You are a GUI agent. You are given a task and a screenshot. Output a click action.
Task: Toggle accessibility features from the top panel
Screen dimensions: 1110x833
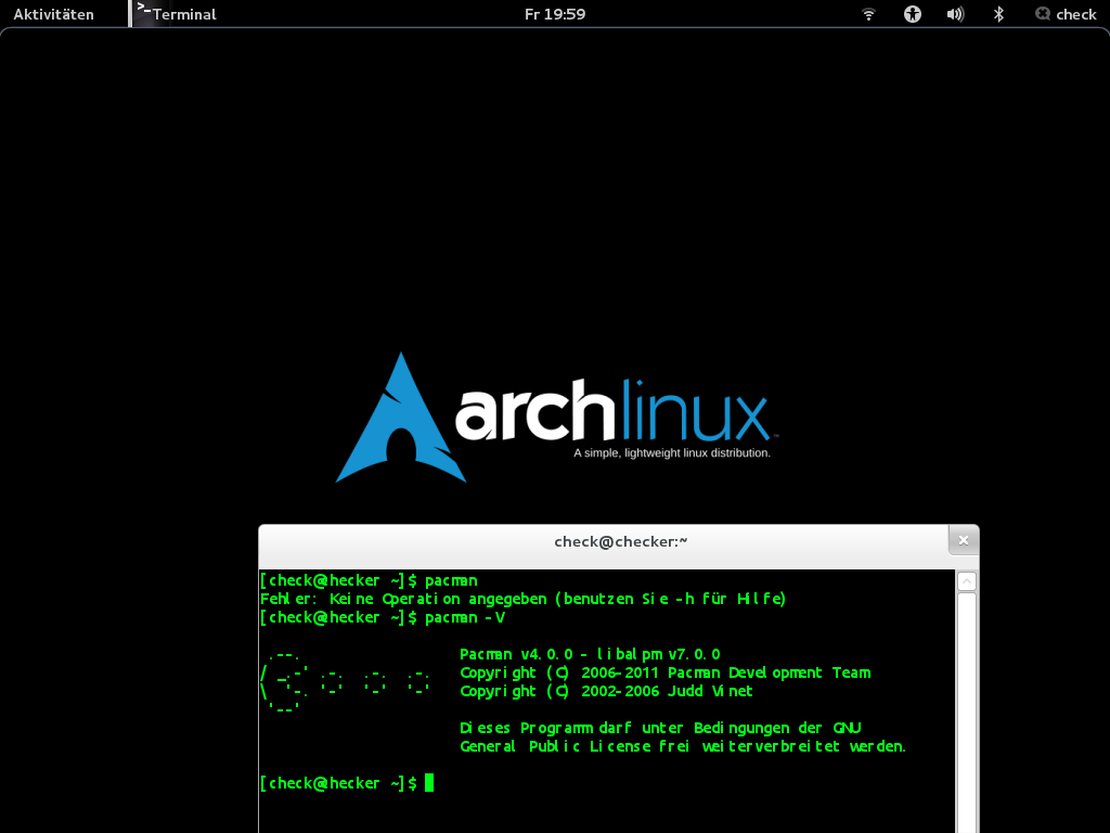click(912, 14)
